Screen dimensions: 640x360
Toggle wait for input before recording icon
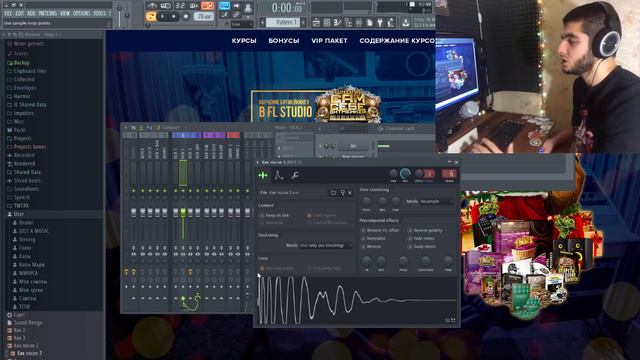(165, 6)
